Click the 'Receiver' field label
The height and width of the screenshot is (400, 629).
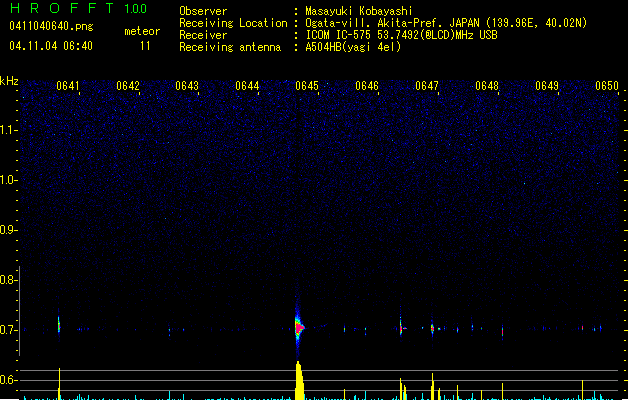click(203, 35)
